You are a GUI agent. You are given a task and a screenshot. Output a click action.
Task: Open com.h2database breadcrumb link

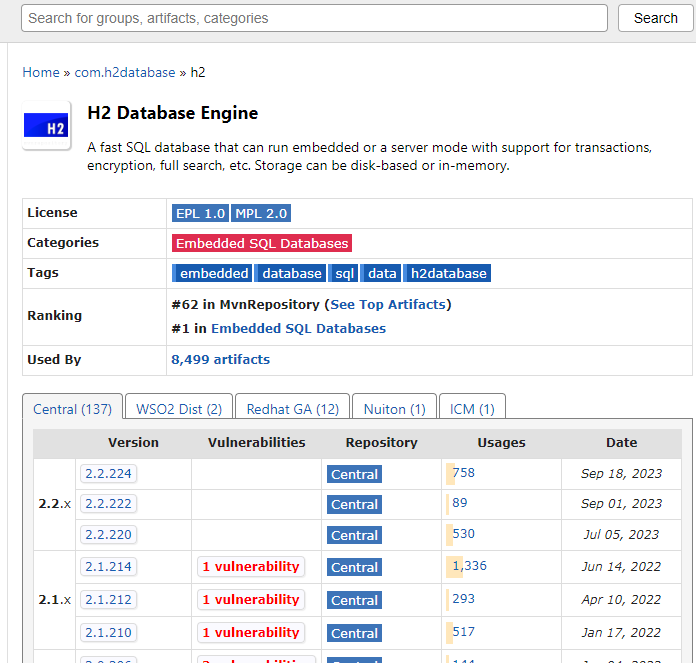[125, 72]
